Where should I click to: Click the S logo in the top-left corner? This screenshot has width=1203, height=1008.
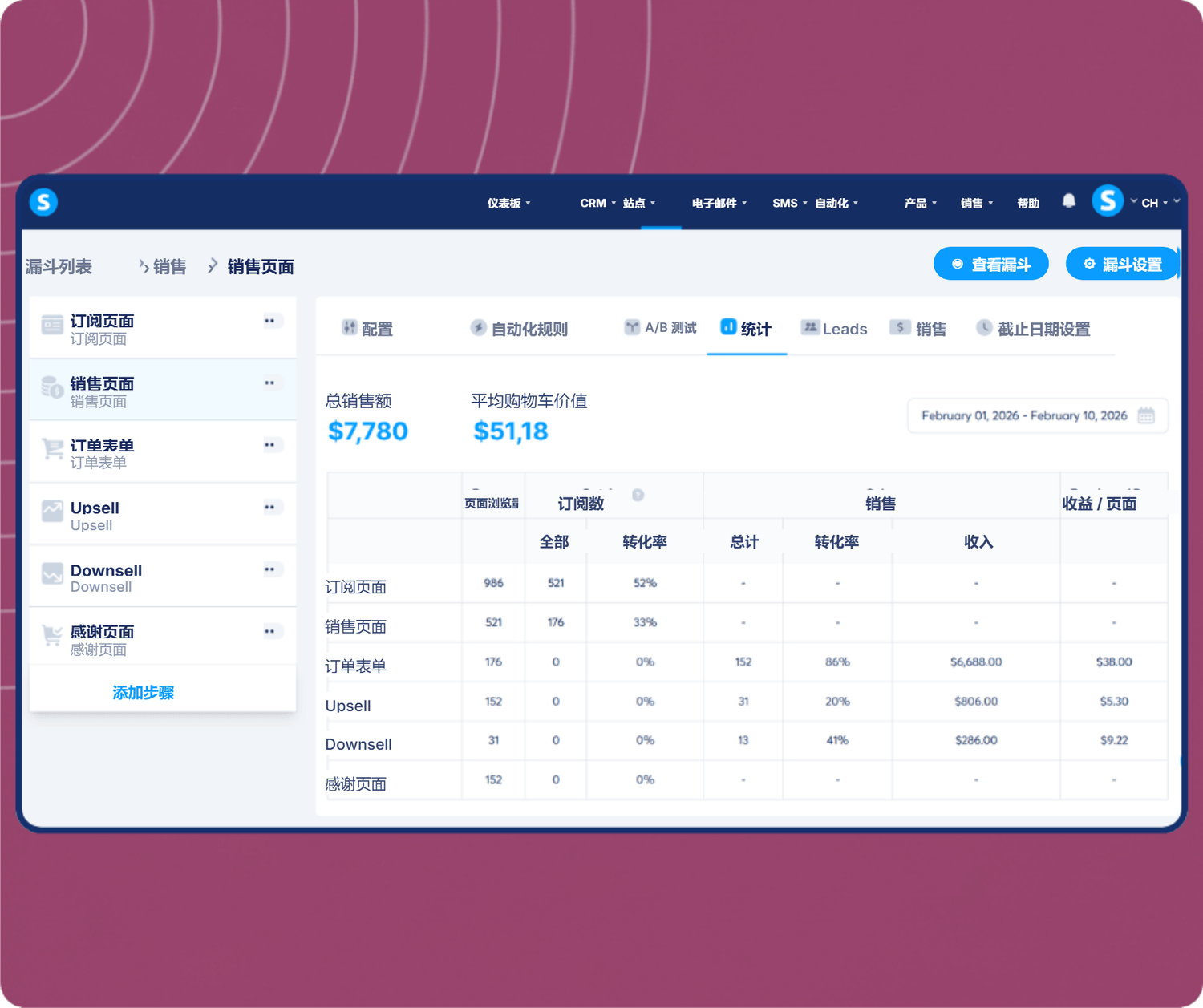[43, 202]
